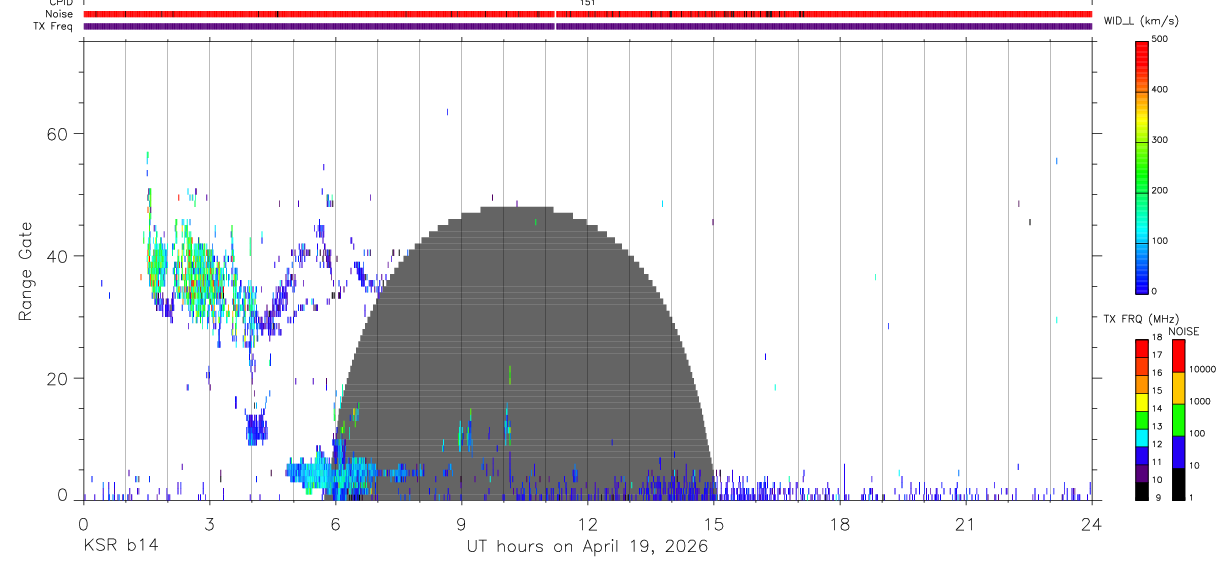Pick the yellow block in TX FRQ legend
The height and width of the screenshot is (567, 1228).
[x=1141, y=403]
